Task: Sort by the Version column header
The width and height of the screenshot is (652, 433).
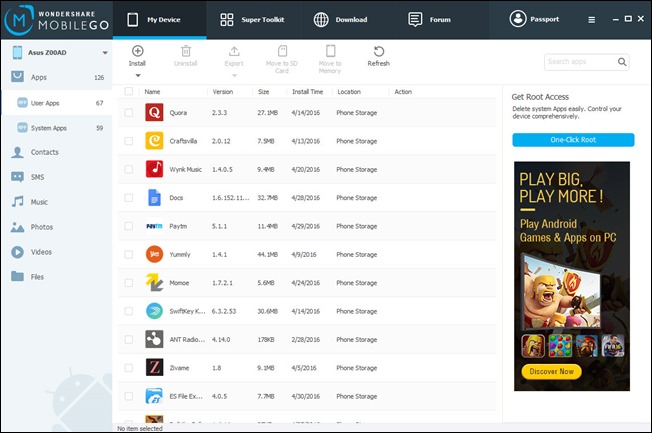Action: click(223, 92)
